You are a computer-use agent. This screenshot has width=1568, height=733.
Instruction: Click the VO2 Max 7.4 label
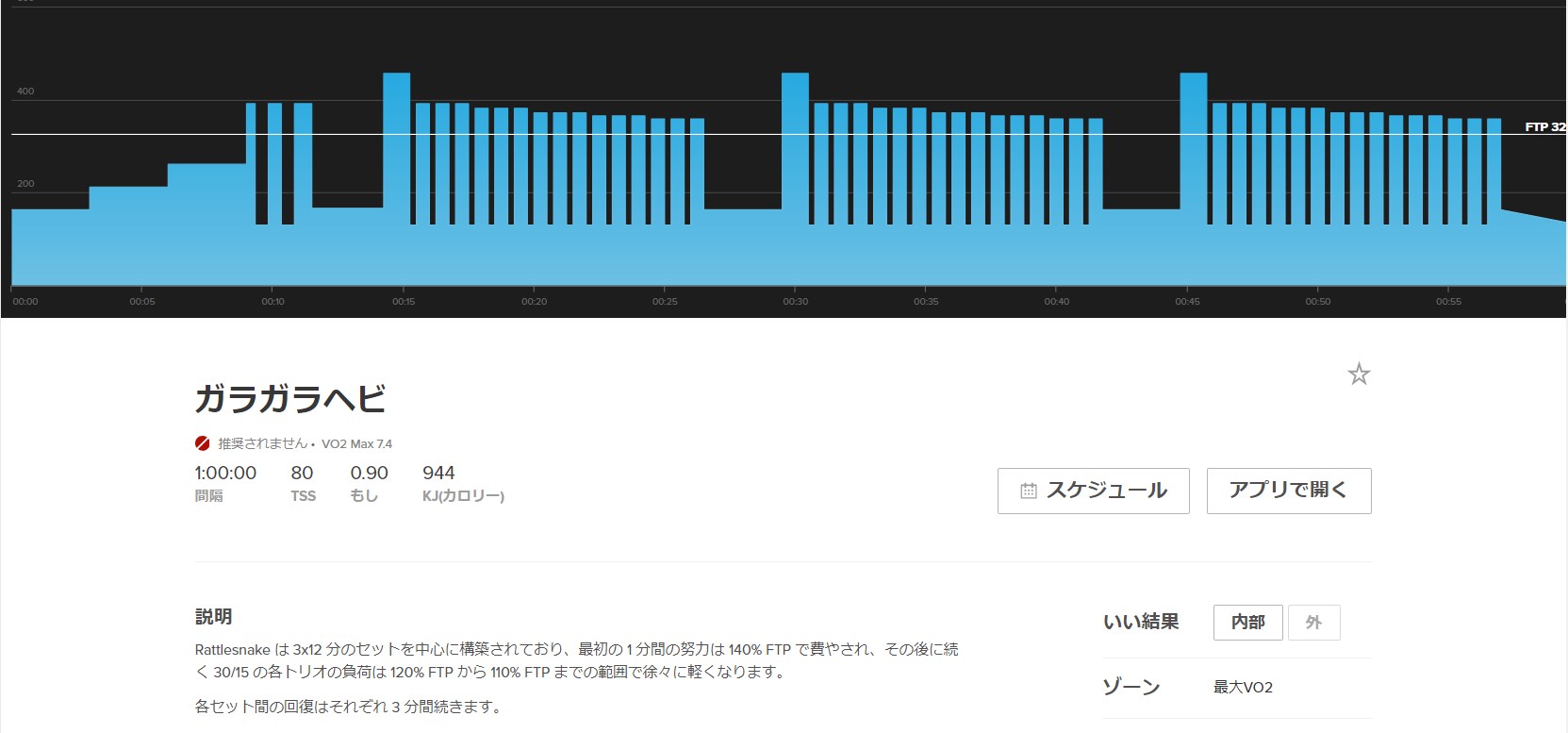click(x=356, y=443)
